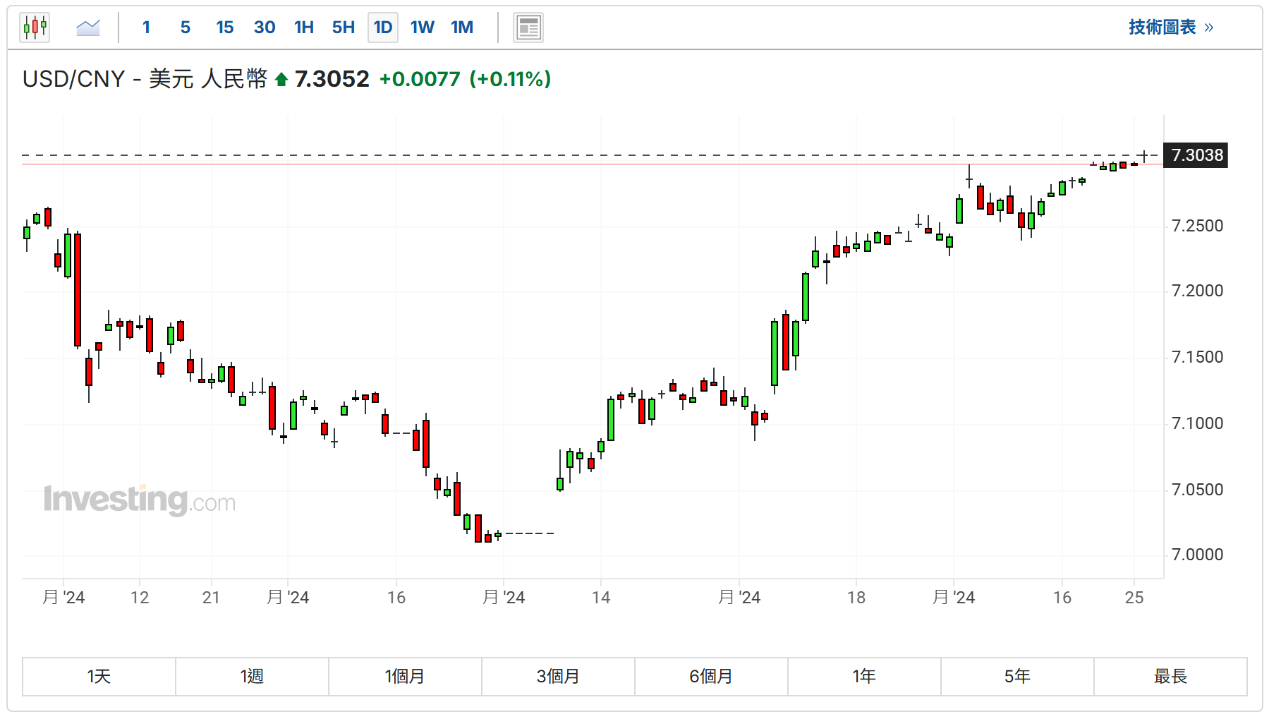The width and height of the screenshot is (1269, 719).
Task: Open the 技術圖表 technical chart link
Action: (1170, 27)
